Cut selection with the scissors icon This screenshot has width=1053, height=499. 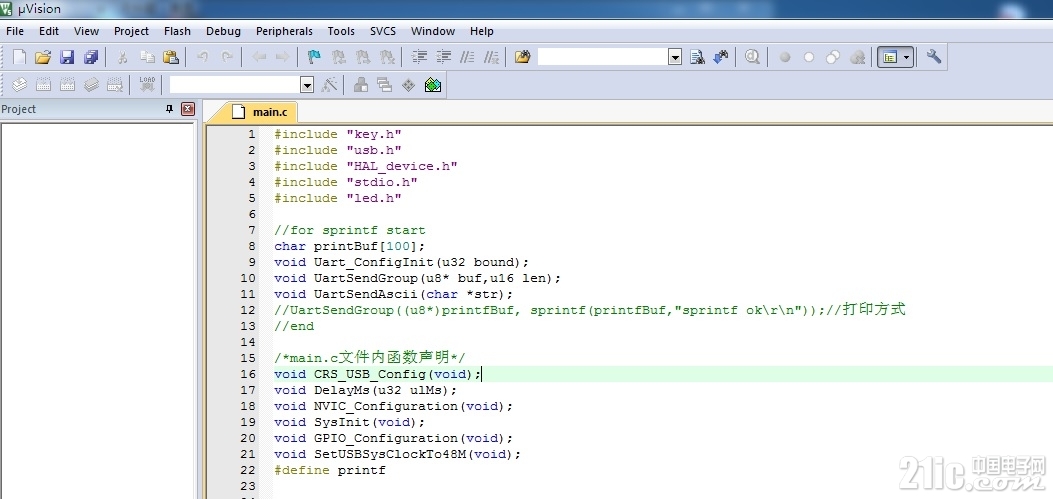pos(122,57)
